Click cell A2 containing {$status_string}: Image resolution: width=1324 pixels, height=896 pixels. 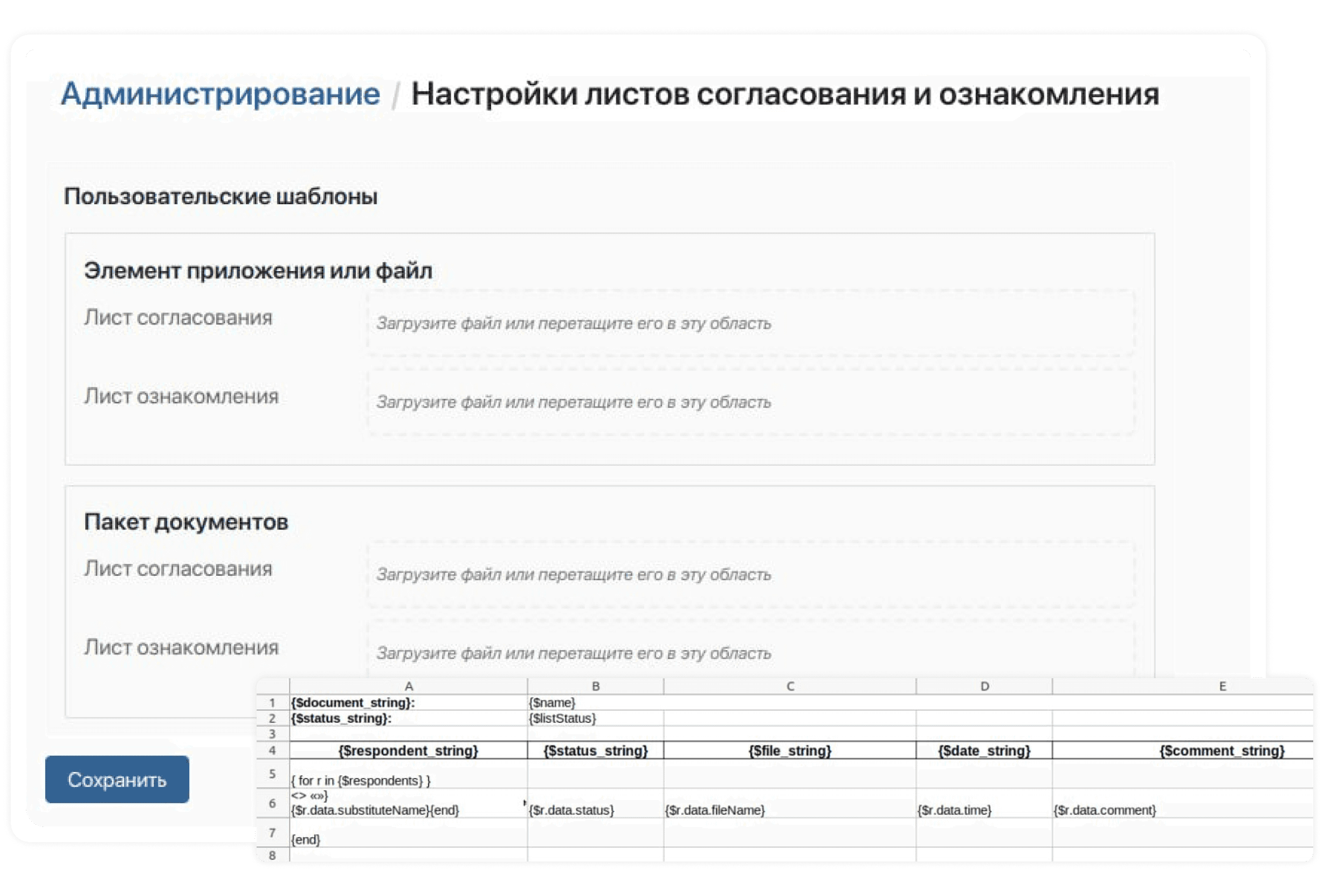[409, 718]
